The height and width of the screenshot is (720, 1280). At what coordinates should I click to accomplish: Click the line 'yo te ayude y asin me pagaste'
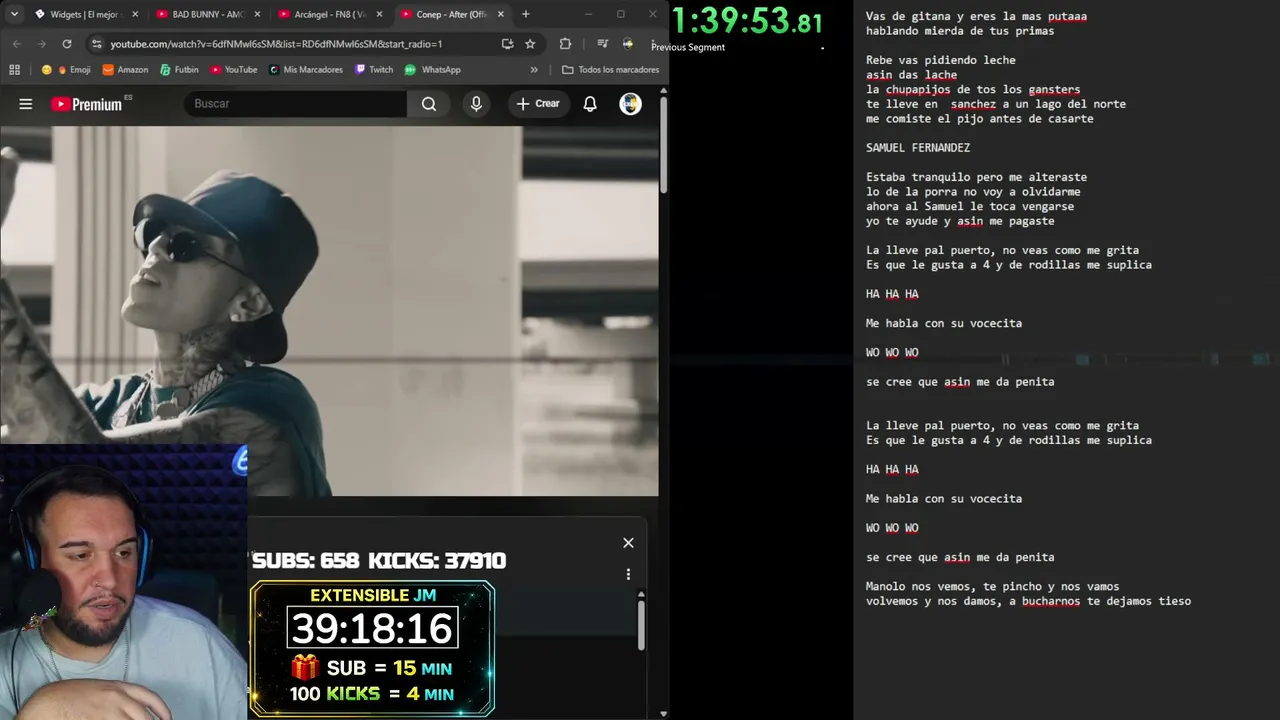coord(960,221)
